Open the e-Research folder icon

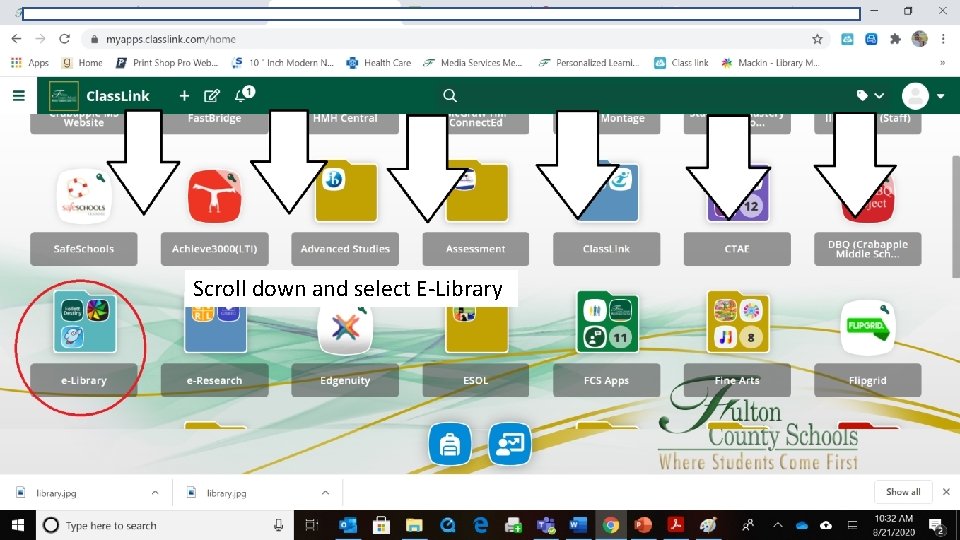[215, 328]
